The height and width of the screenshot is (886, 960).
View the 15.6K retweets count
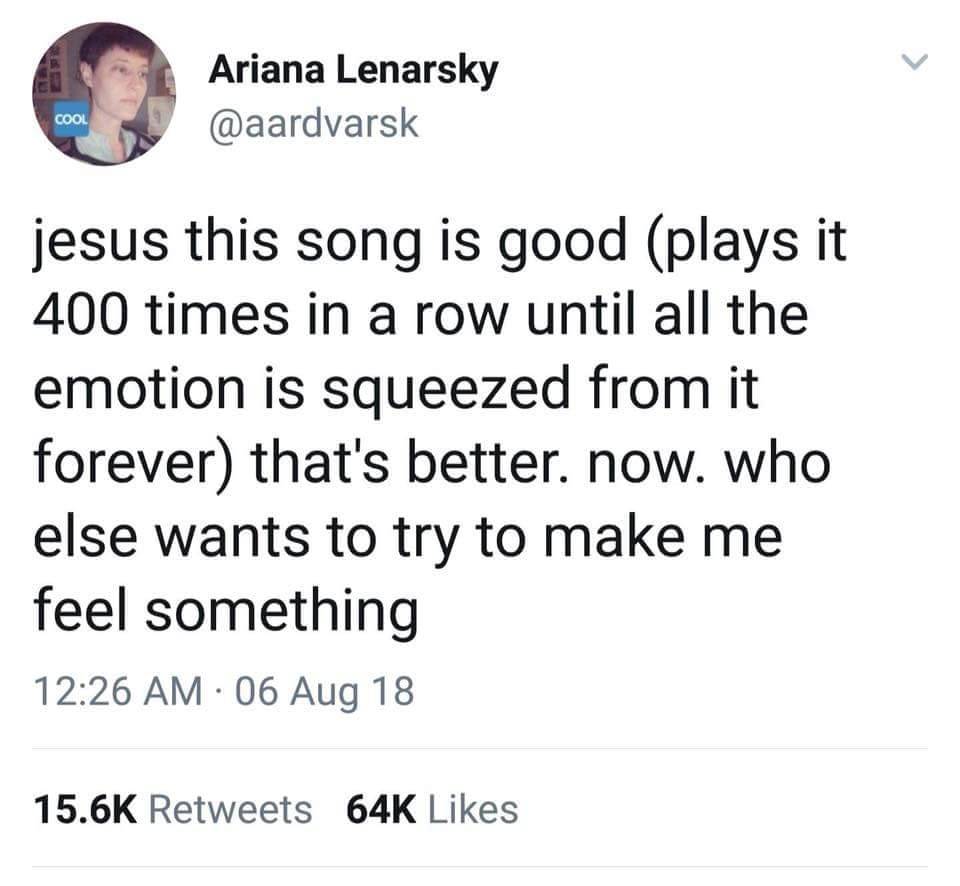coord(83,809)
